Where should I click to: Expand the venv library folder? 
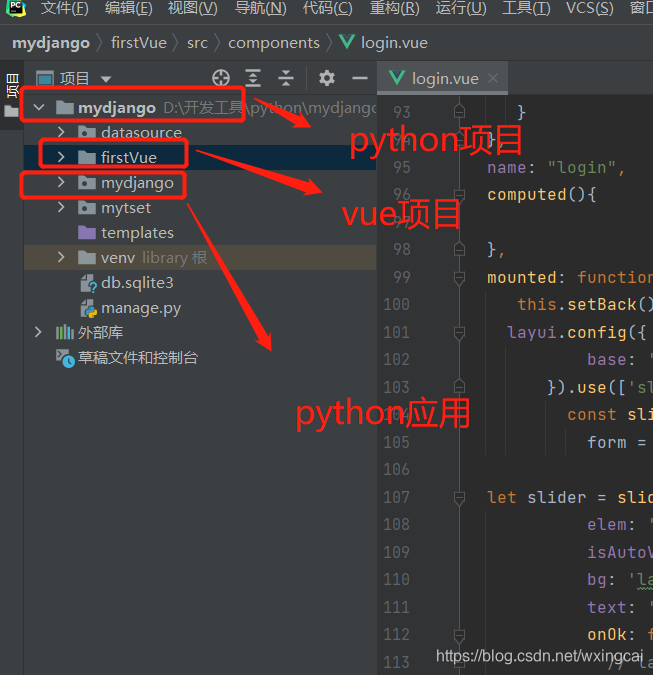pyautogui.click(x=61, y=257)
